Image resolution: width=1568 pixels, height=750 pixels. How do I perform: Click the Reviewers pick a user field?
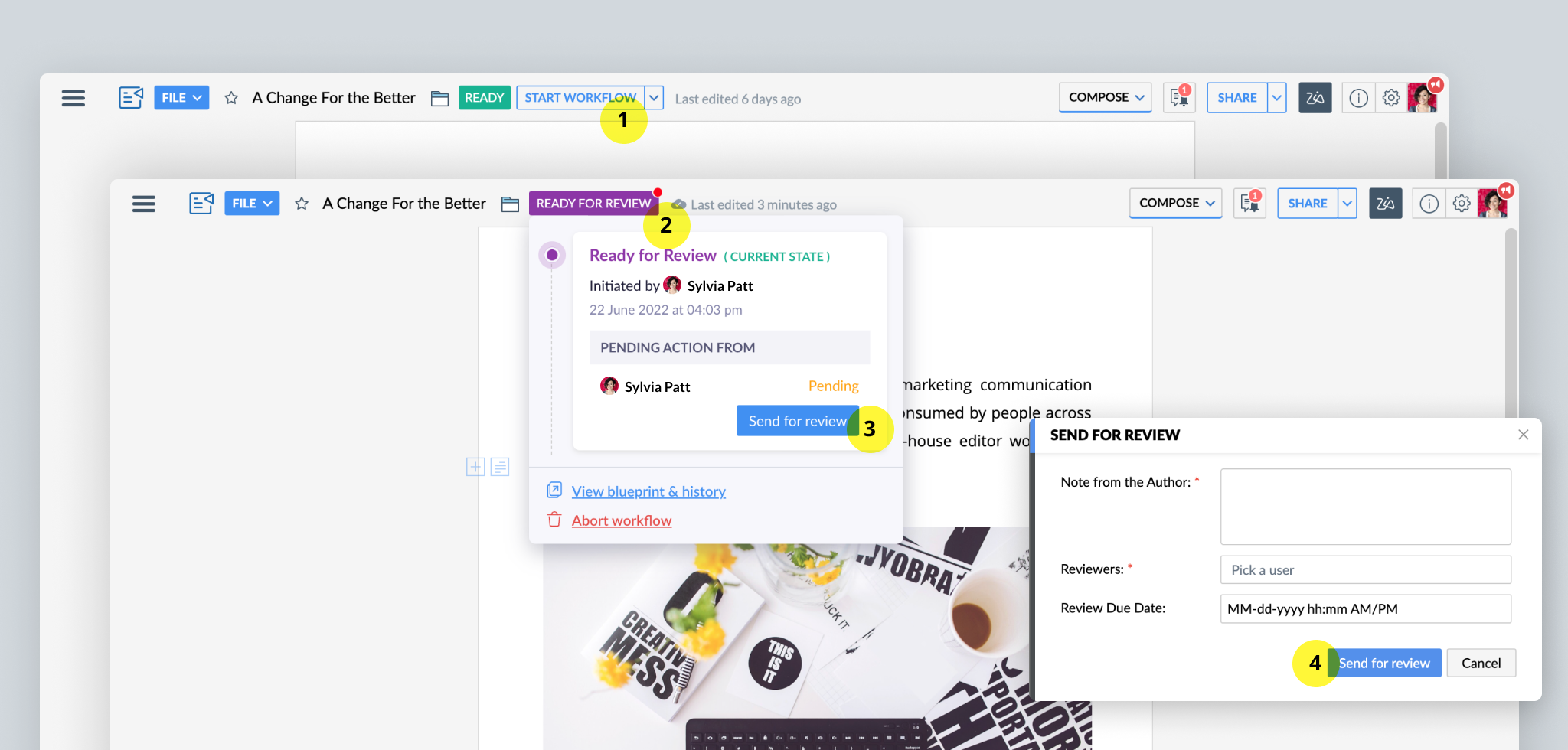1365,569
